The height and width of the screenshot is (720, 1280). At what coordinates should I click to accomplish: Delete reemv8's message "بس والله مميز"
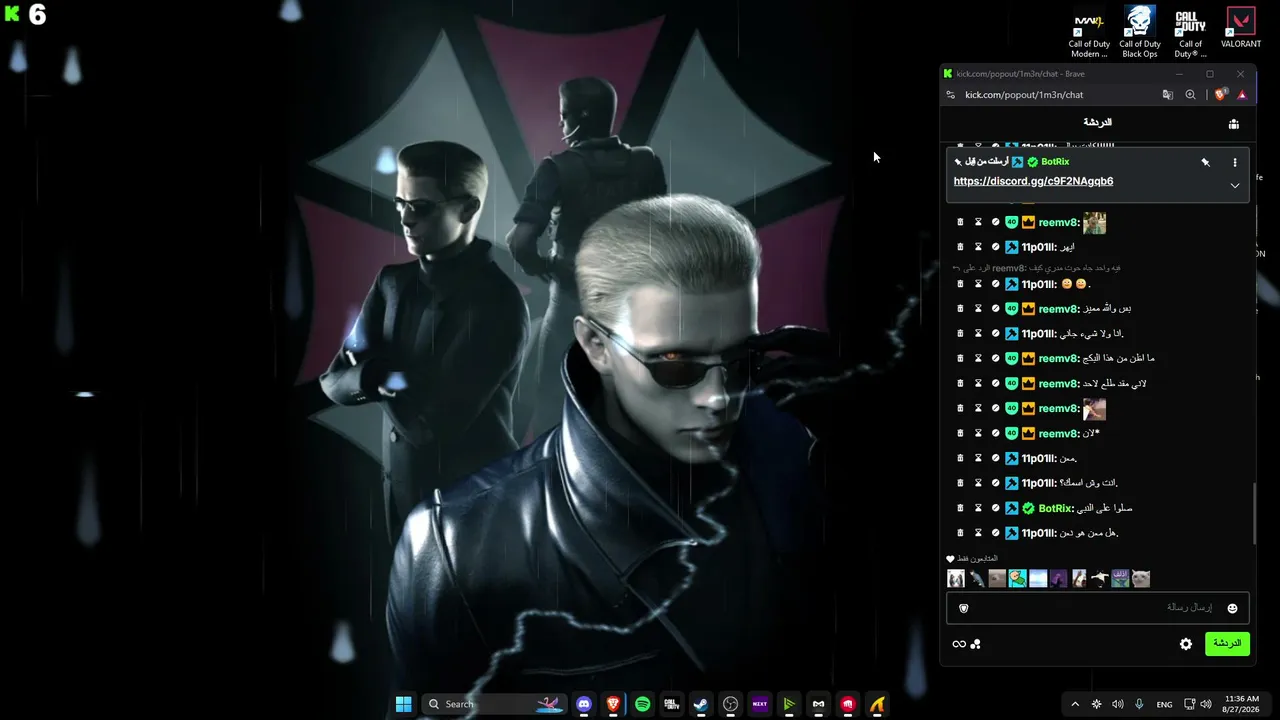tap(960, 309)
